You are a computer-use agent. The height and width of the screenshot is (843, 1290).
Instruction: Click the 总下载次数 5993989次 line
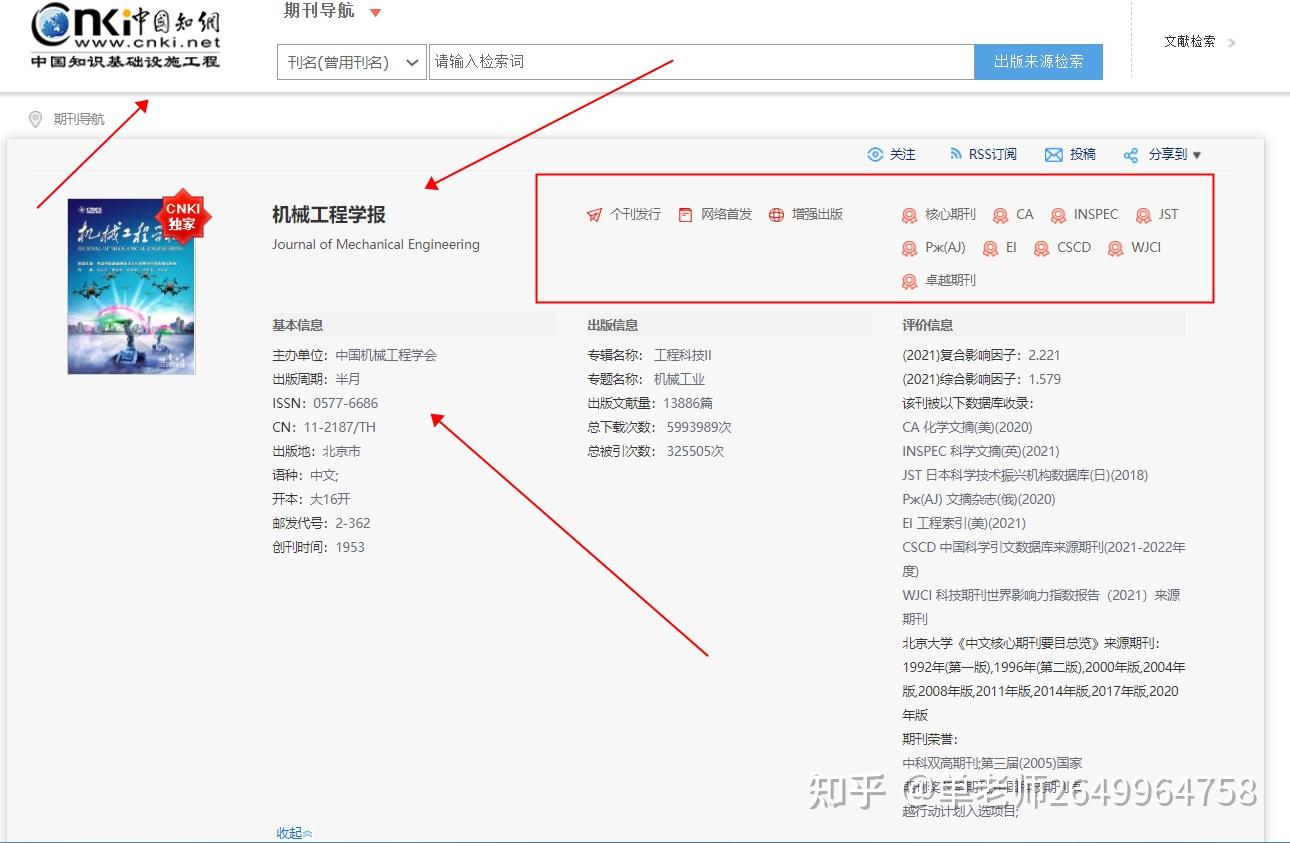(659, 427)
